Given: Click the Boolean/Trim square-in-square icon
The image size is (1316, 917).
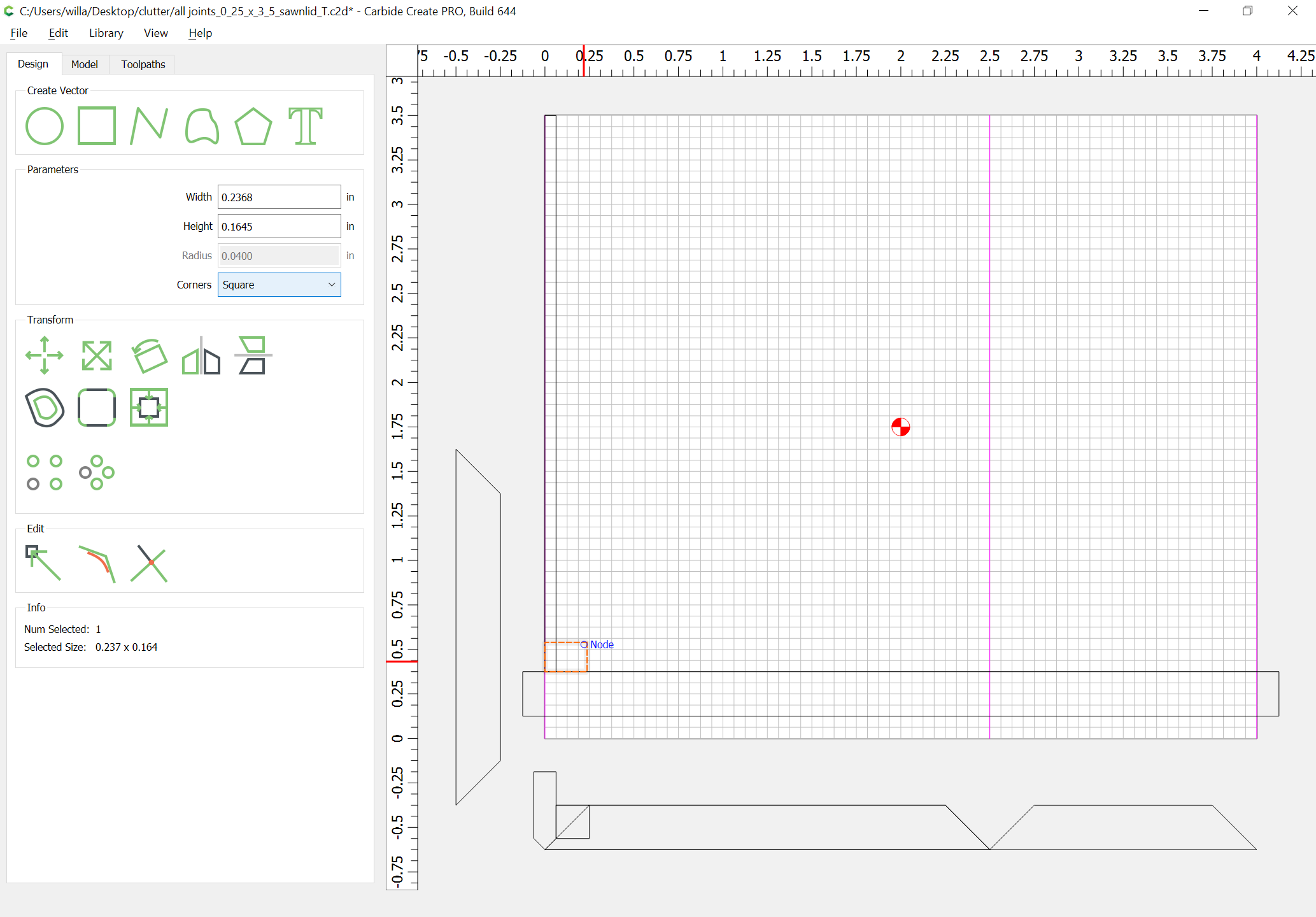Looking at the screenshot, I should [149, 408].
